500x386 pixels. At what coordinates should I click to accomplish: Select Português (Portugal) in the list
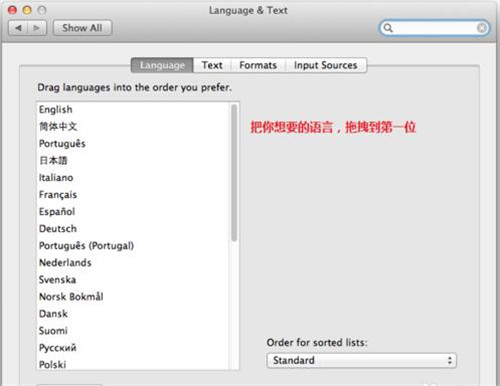[133, 246]
